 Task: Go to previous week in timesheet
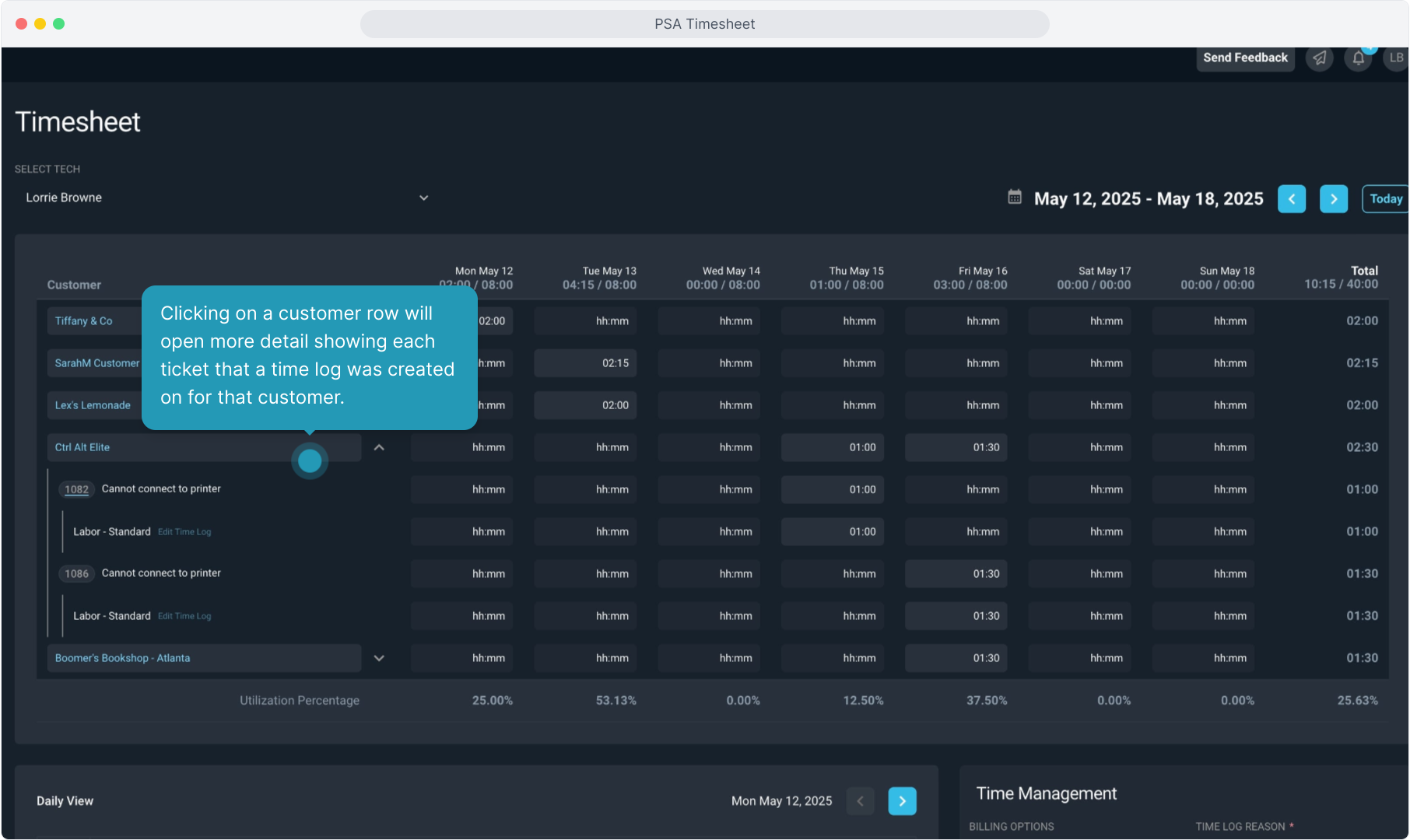coord(1292,199)
